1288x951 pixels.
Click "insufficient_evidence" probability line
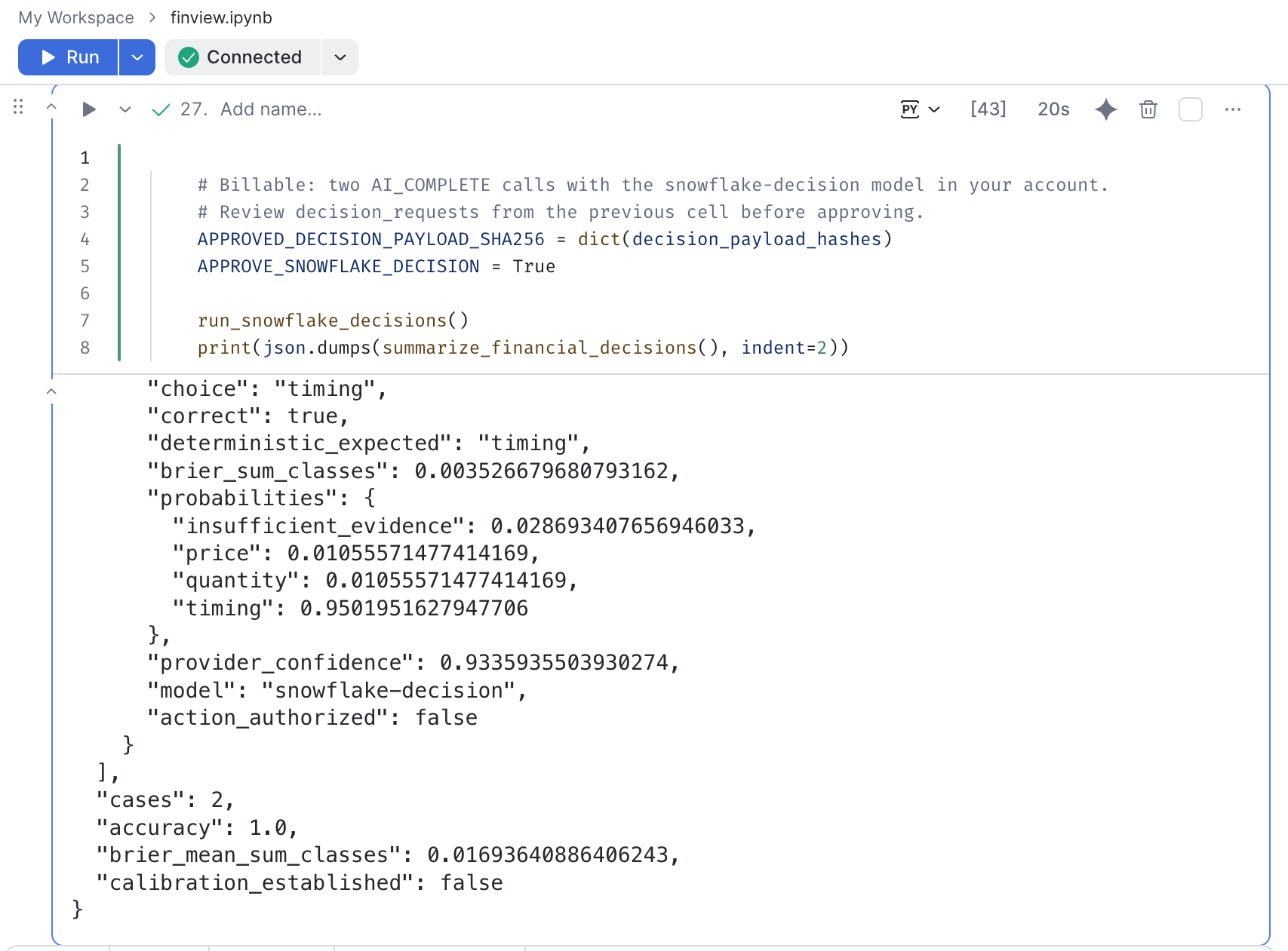tap(464, 526)
